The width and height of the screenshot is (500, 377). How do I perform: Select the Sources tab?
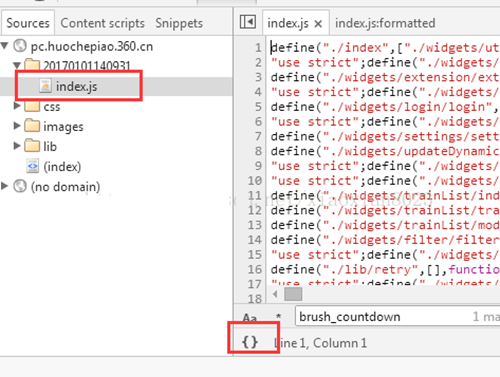click(x=28, y=23)
